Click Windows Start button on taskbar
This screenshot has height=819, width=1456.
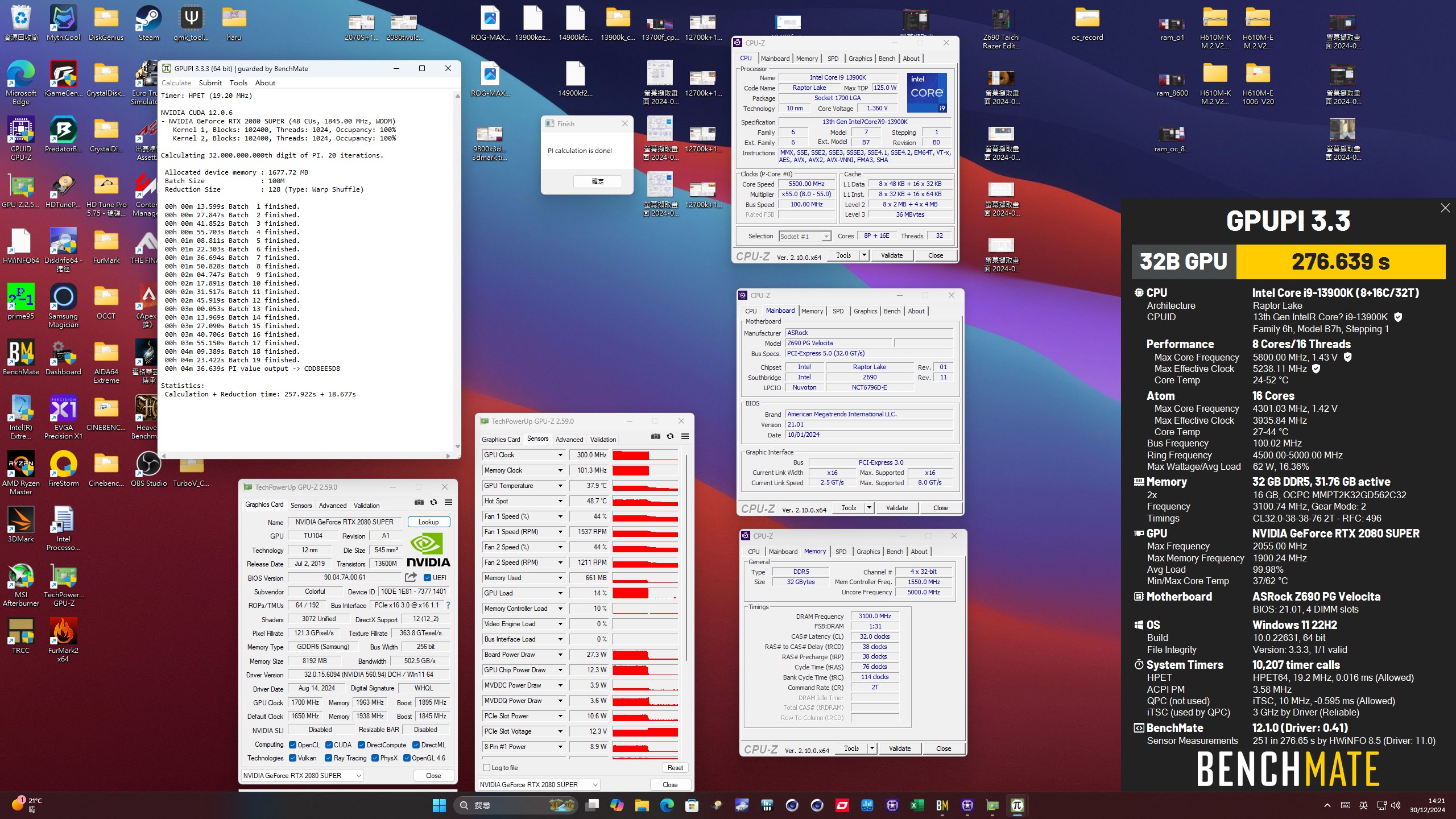coord(439,805)
